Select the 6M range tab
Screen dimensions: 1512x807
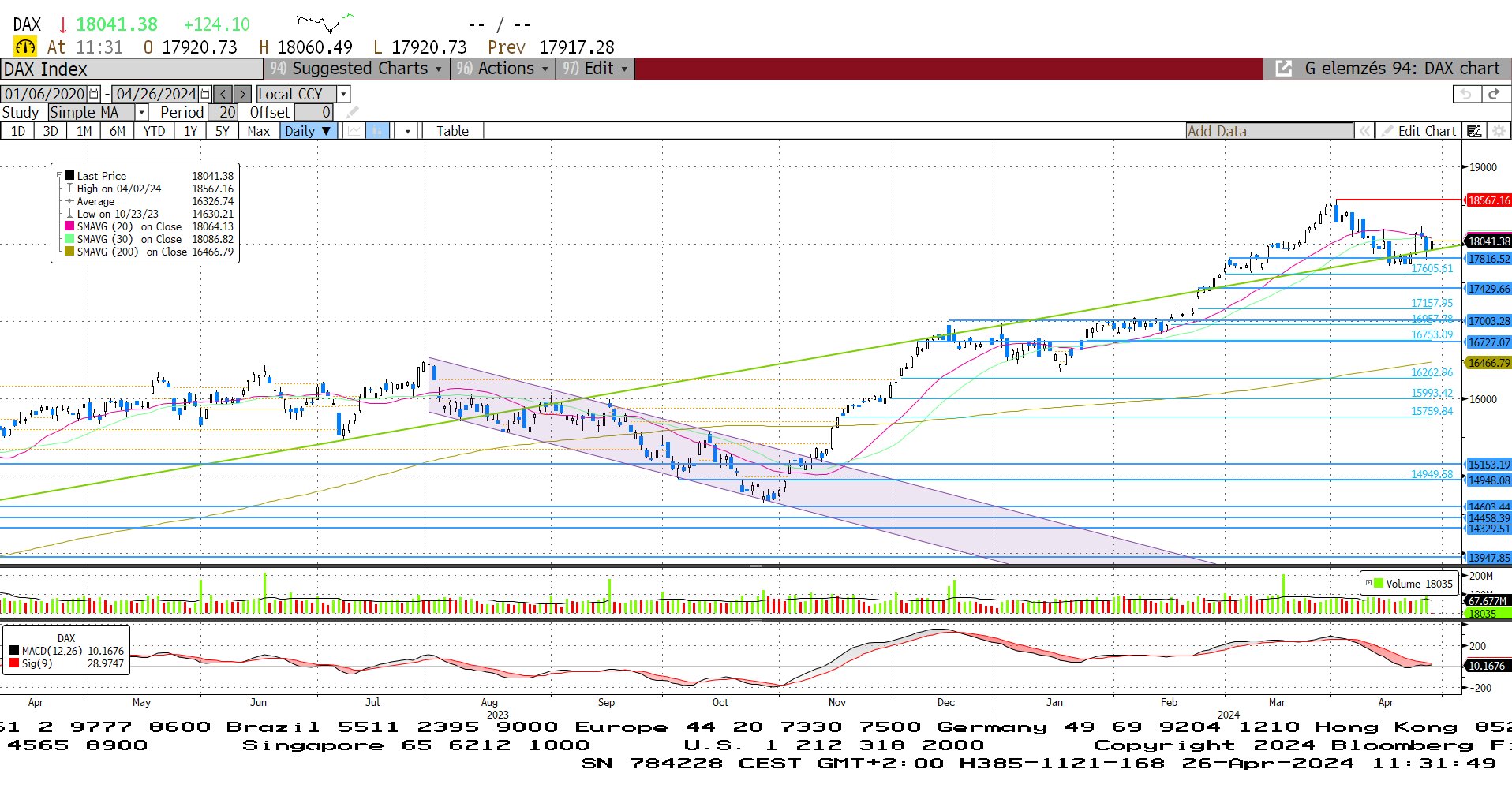[117, 131]
